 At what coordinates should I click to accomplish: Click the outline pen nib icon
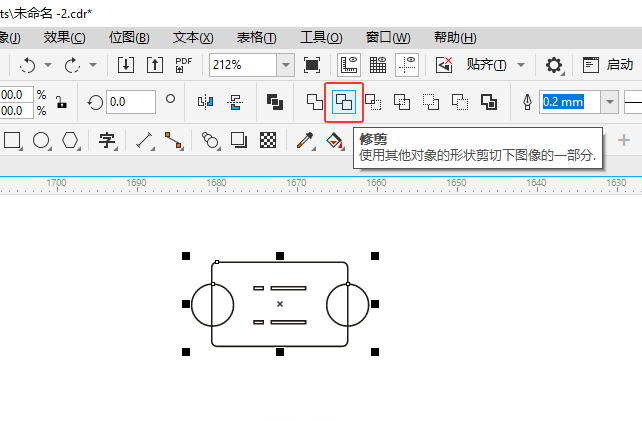pos(527,102)
